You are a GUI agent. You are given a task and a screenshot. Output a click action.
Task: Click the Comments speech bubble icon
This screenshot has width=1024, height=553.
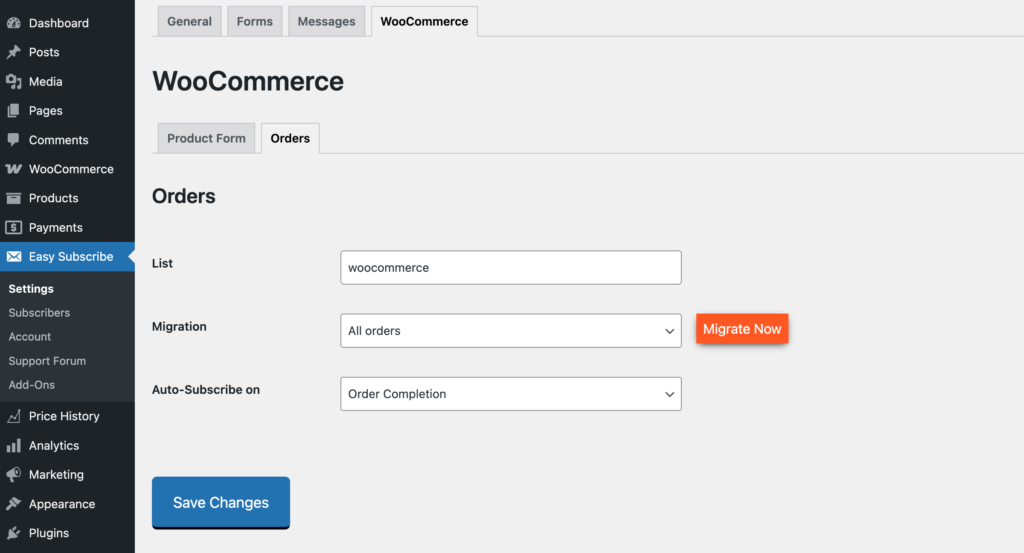click(x=14, y=140)
